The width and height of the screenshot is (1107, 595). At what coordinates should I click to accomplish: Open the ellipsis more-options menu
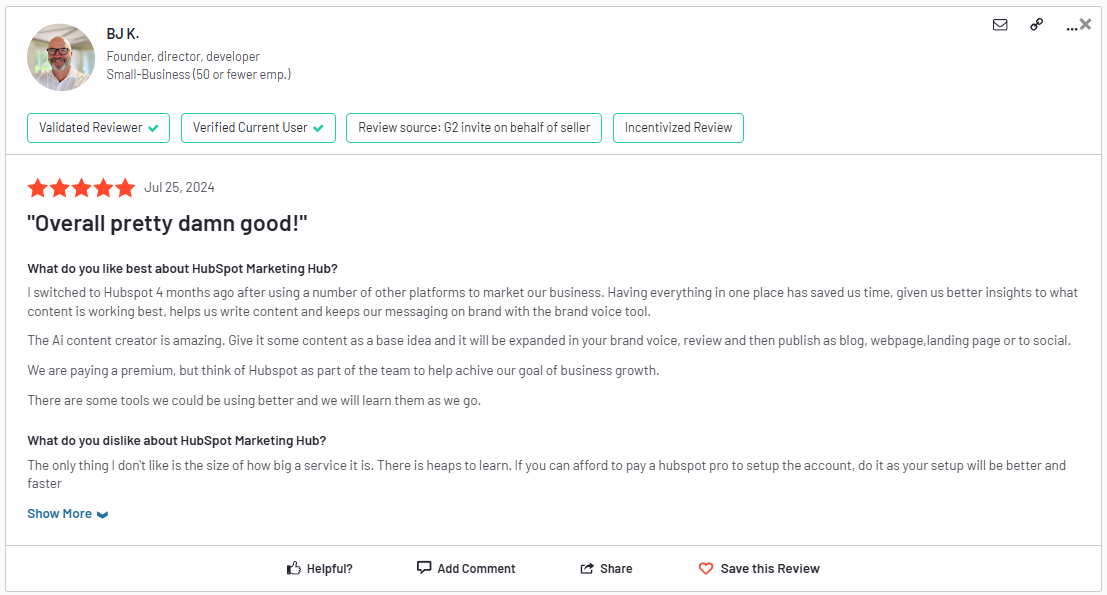1070,27
